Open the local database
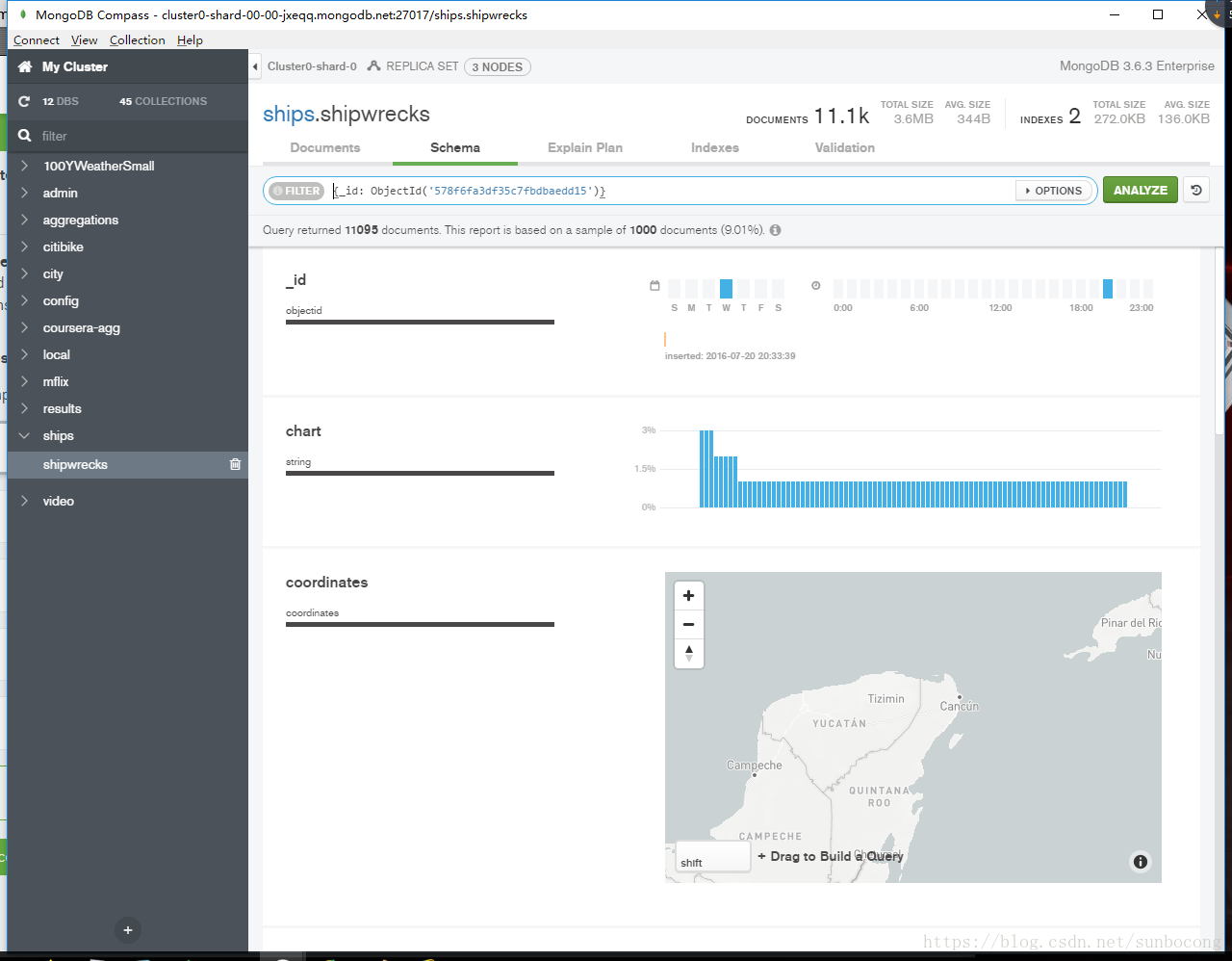1232x961 pixels. pos(57,354)
